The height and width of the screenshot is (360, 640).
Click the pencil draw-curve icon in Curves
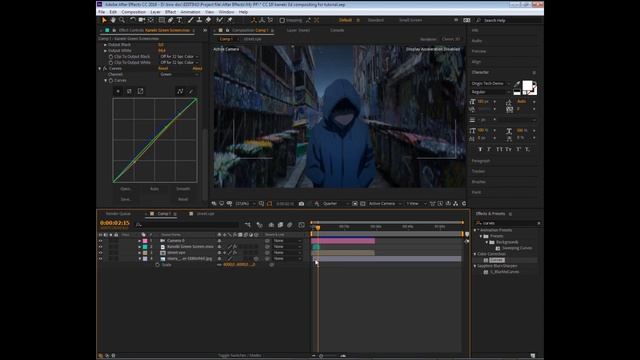point(191,91)
